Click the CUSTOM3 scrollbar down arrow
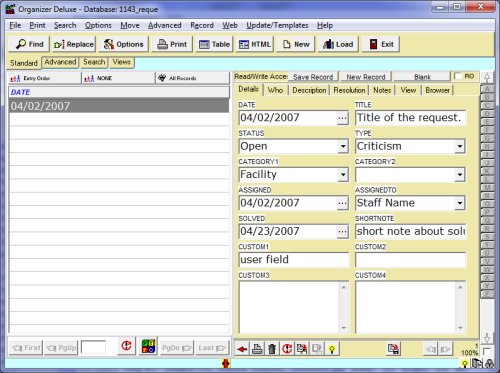The image size is (500, 373). point(344,328)
